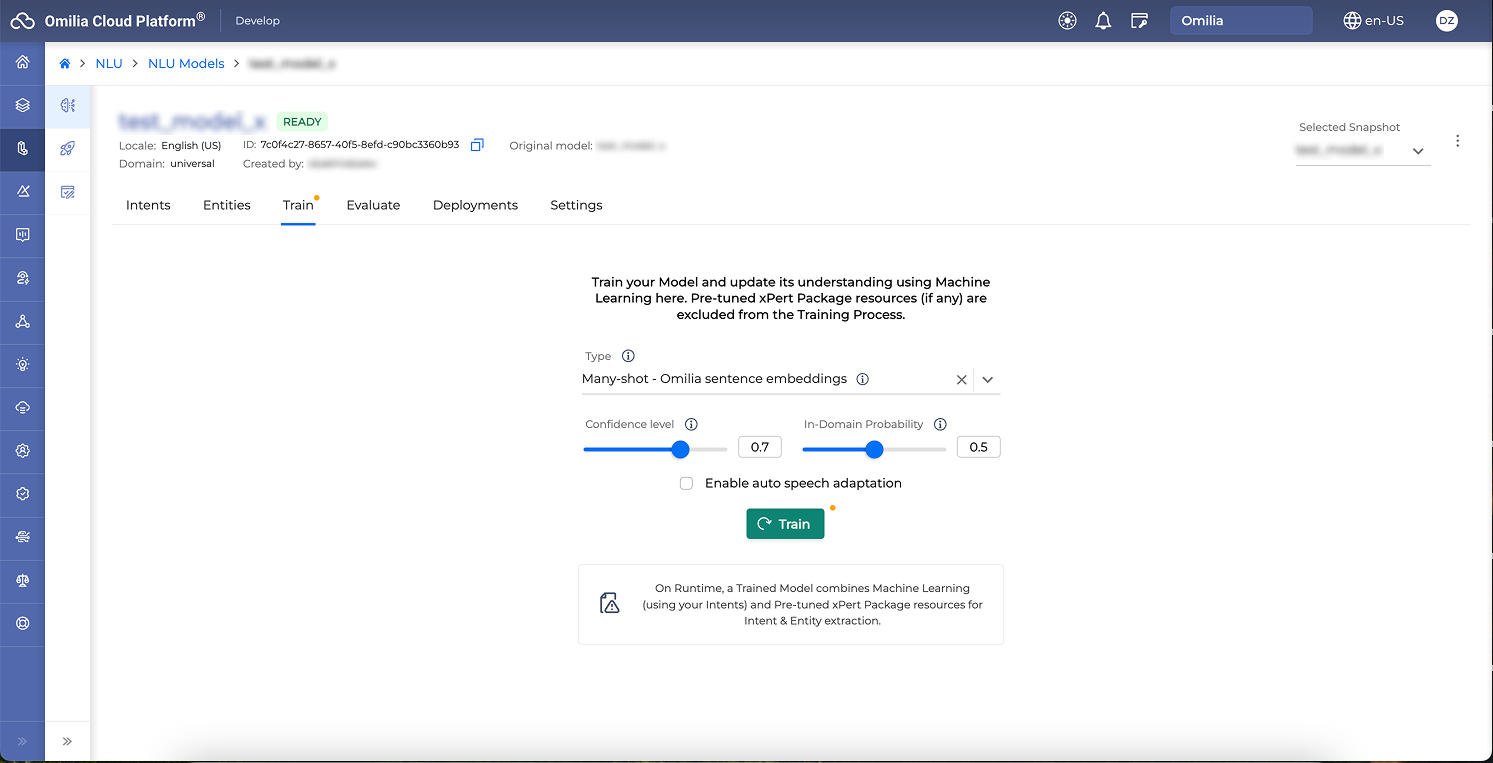
Task: Go to NLU Models breadcrumb link
Action: coord(186,64)
